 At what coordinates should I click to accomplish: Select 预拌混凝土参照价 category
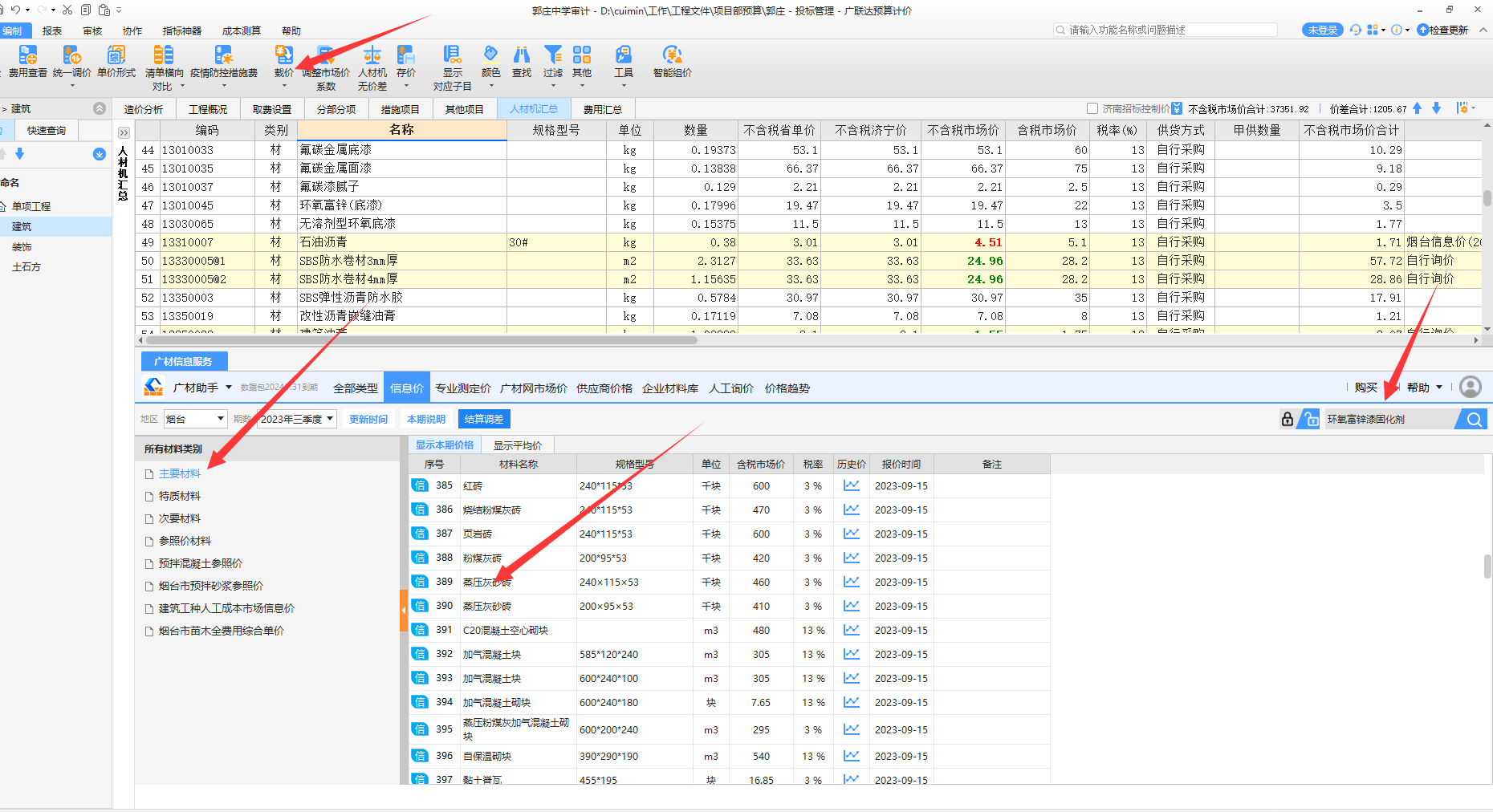[x=201, y=563]
